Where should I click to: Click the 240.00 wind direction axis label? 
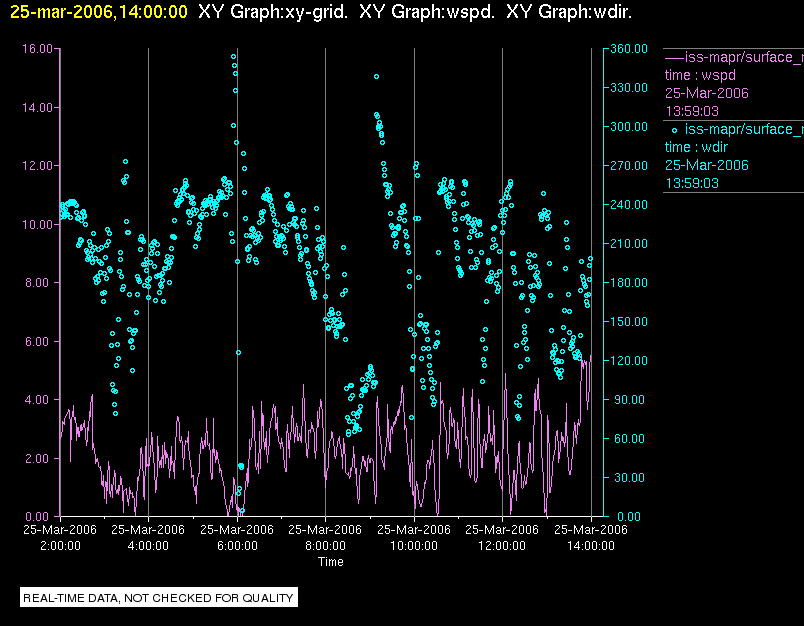point(629,205)
